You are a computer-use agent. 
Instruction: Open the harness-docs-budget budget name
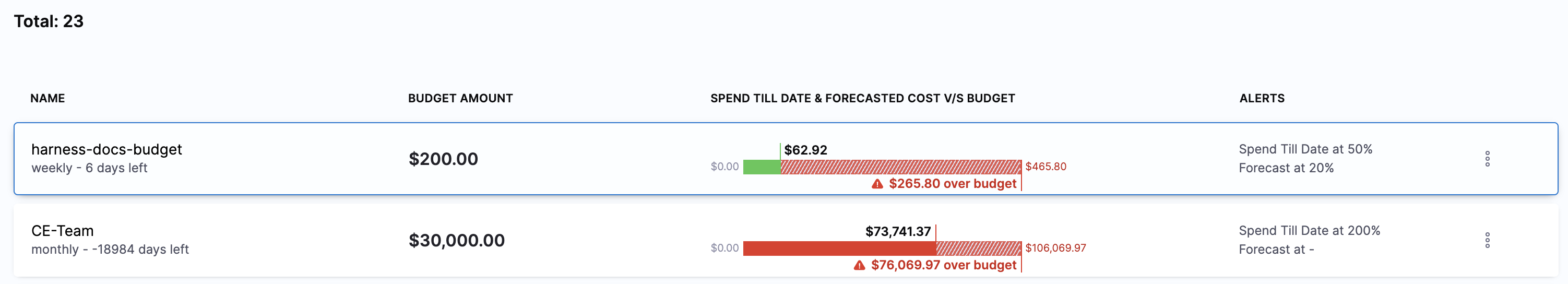click(106, 149)
